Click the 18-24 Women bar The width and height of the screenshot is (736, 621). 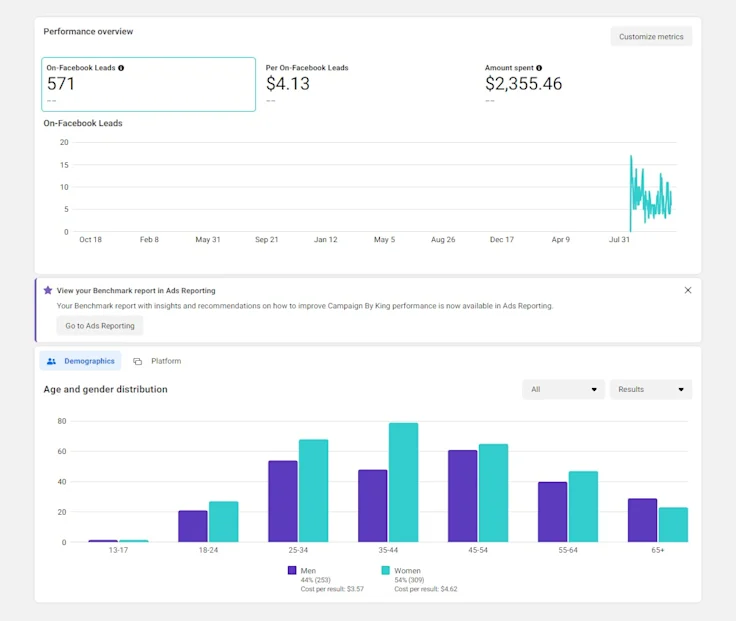223,522
